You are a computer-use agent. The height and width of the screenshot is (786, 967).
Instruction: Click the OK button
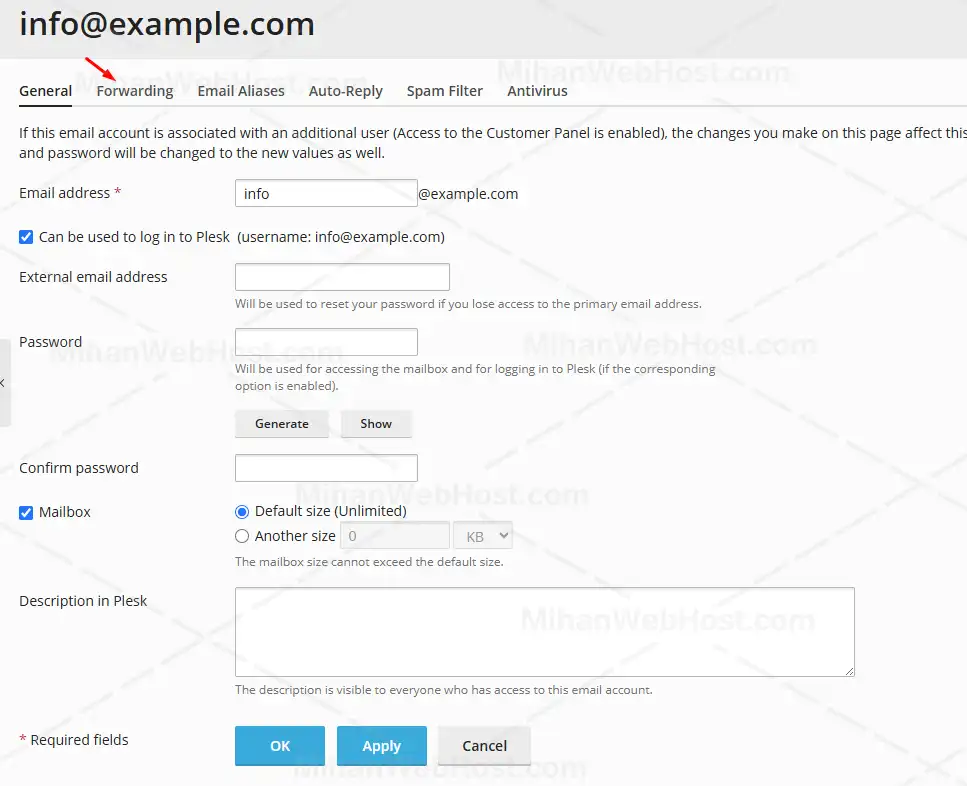[x=280, y=746]
